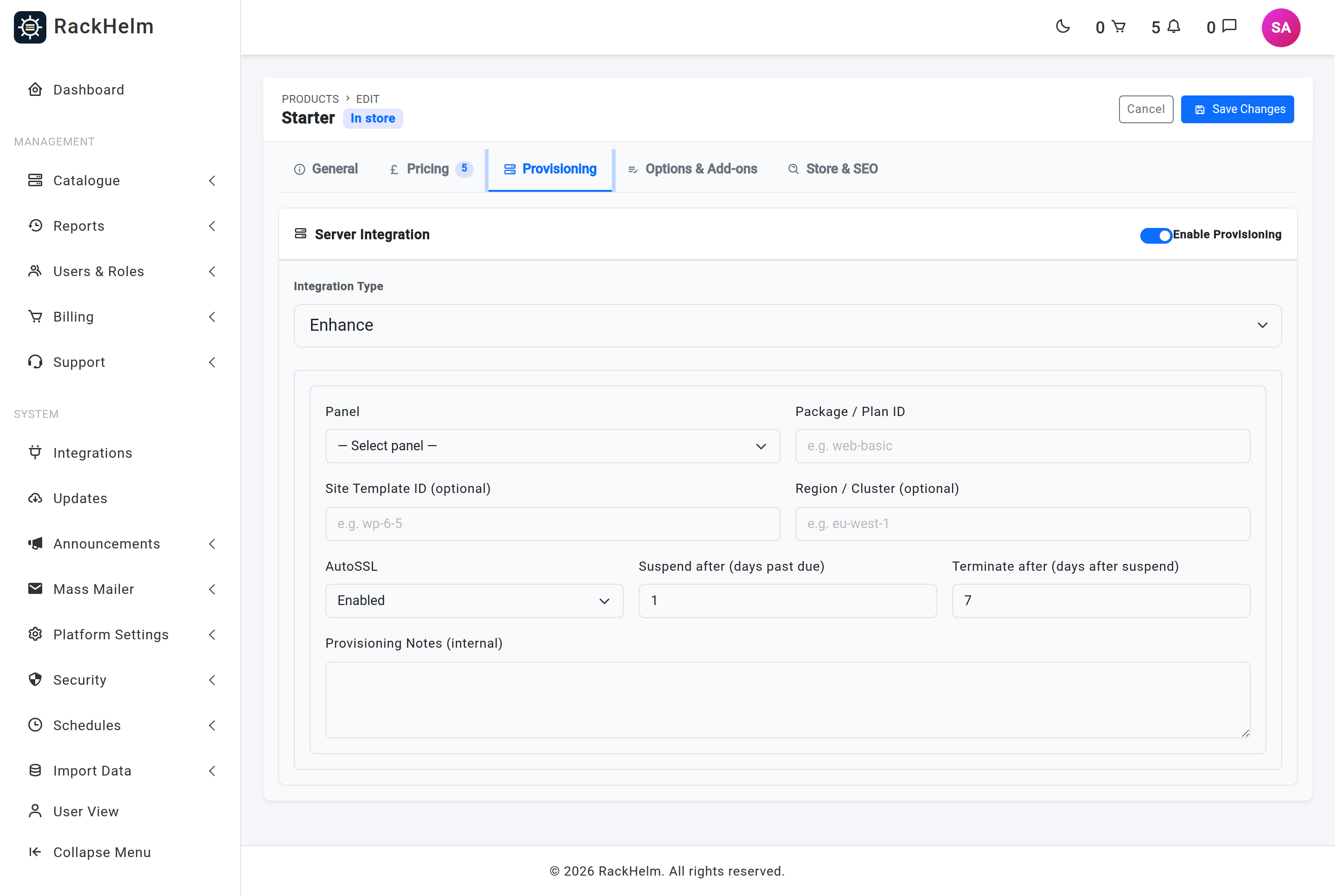
Task: Expand the Reports menu chevron
Action: click(x=212, y=226)
